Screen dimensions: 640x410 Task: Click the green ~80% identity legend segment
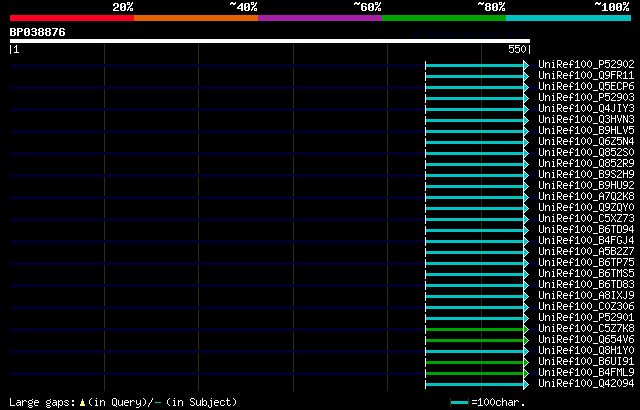444,18
